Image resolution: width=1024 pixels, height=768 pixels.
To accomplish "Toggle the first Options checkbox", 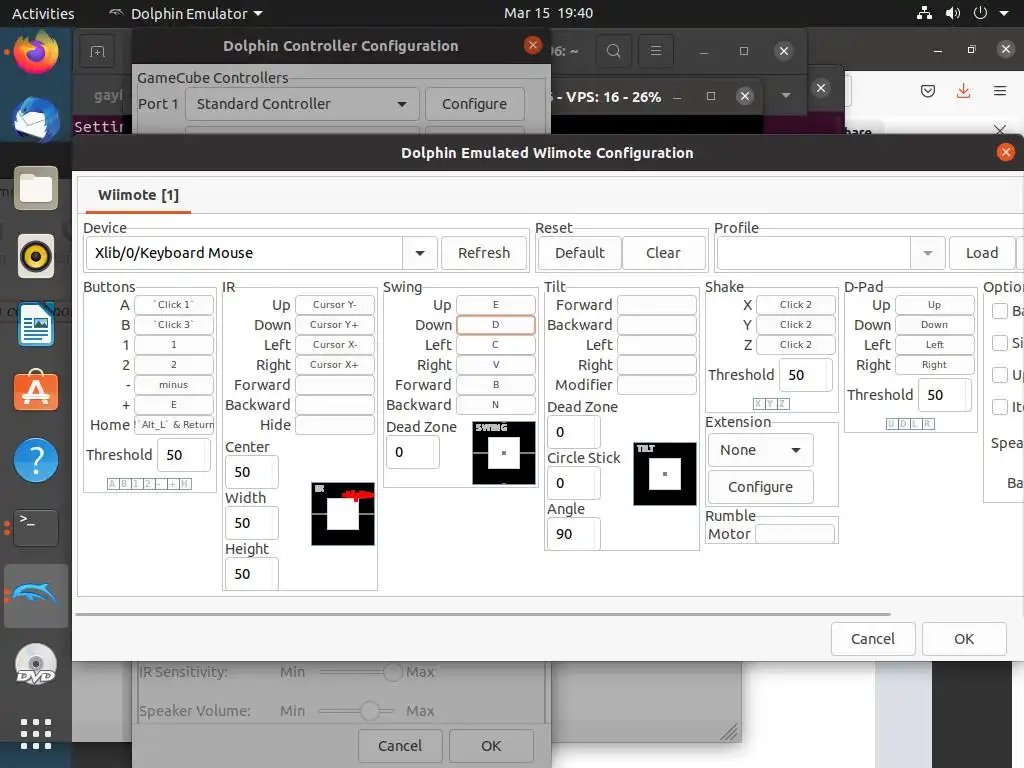I will coord(1000,311).
